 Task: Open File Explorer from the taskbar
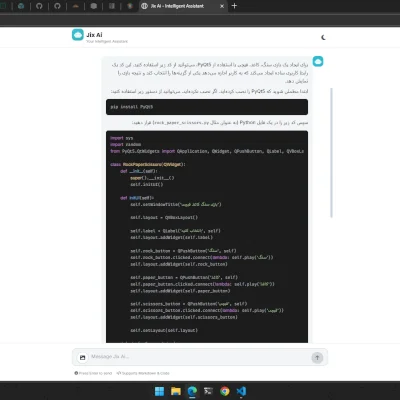click(176, 391)
